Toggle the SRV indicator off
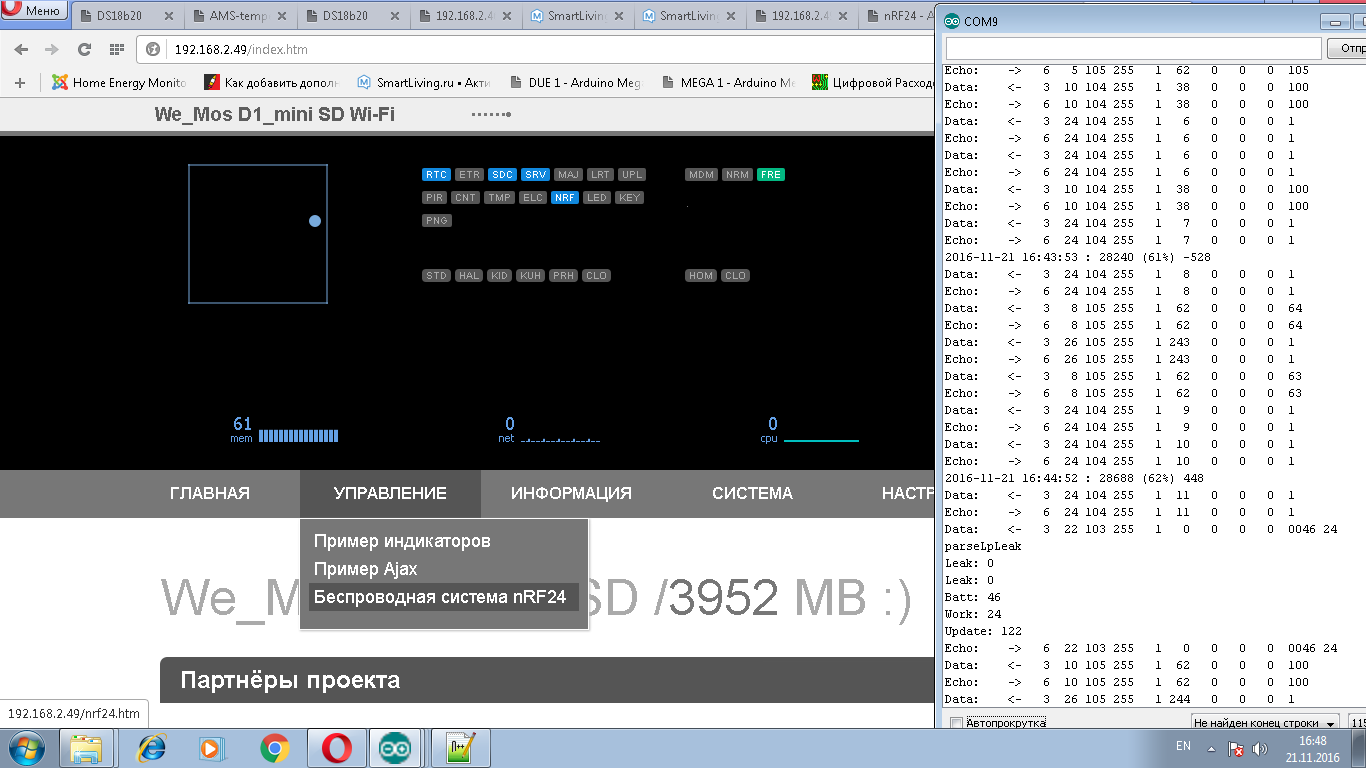 tap(535, 174)
